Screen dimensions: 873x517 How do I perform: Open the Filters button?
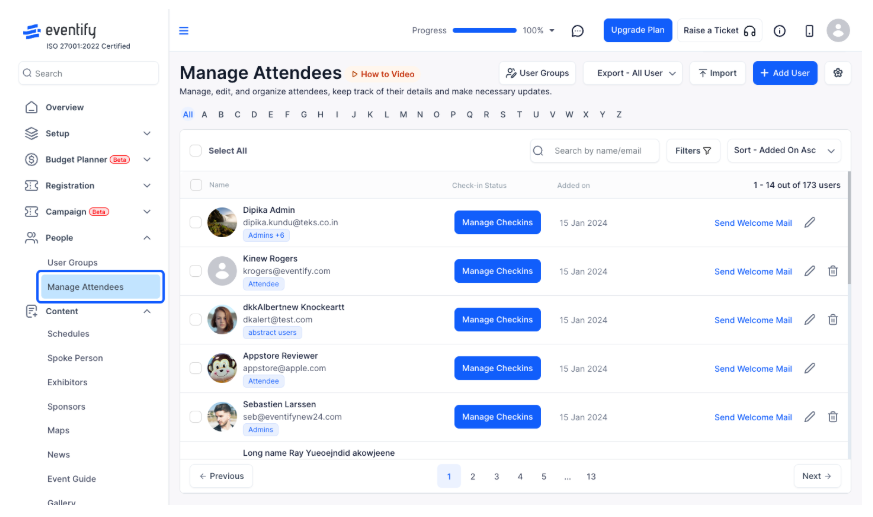pyautogui.click(x=693, y=151)
